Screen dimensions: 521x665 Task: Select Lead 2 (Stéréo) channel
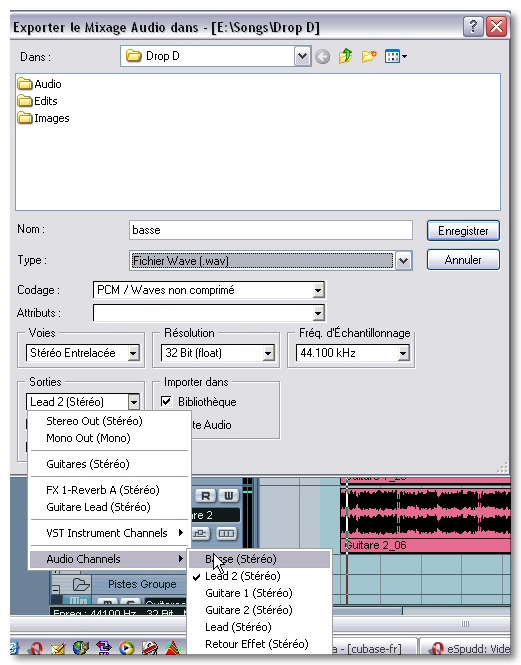259,576
